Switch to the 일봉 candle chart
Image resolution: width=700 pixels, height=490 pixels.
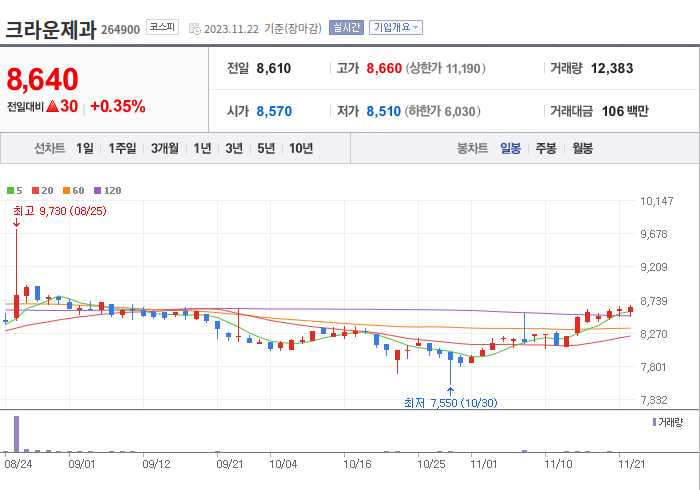click(x=510, y=148)
